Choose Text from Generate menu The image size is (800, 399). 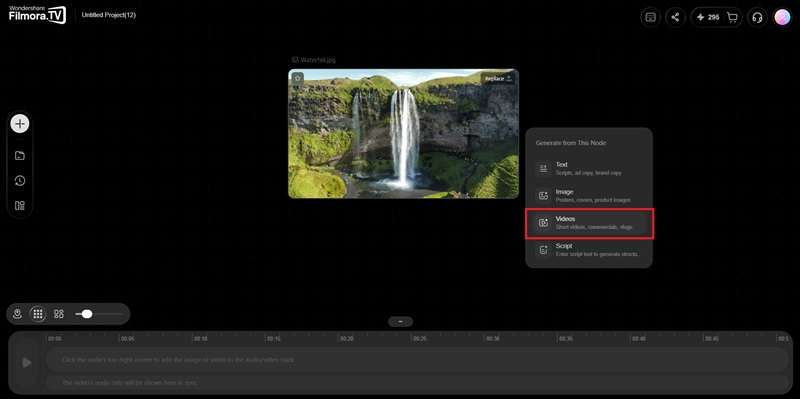[589, 168]
